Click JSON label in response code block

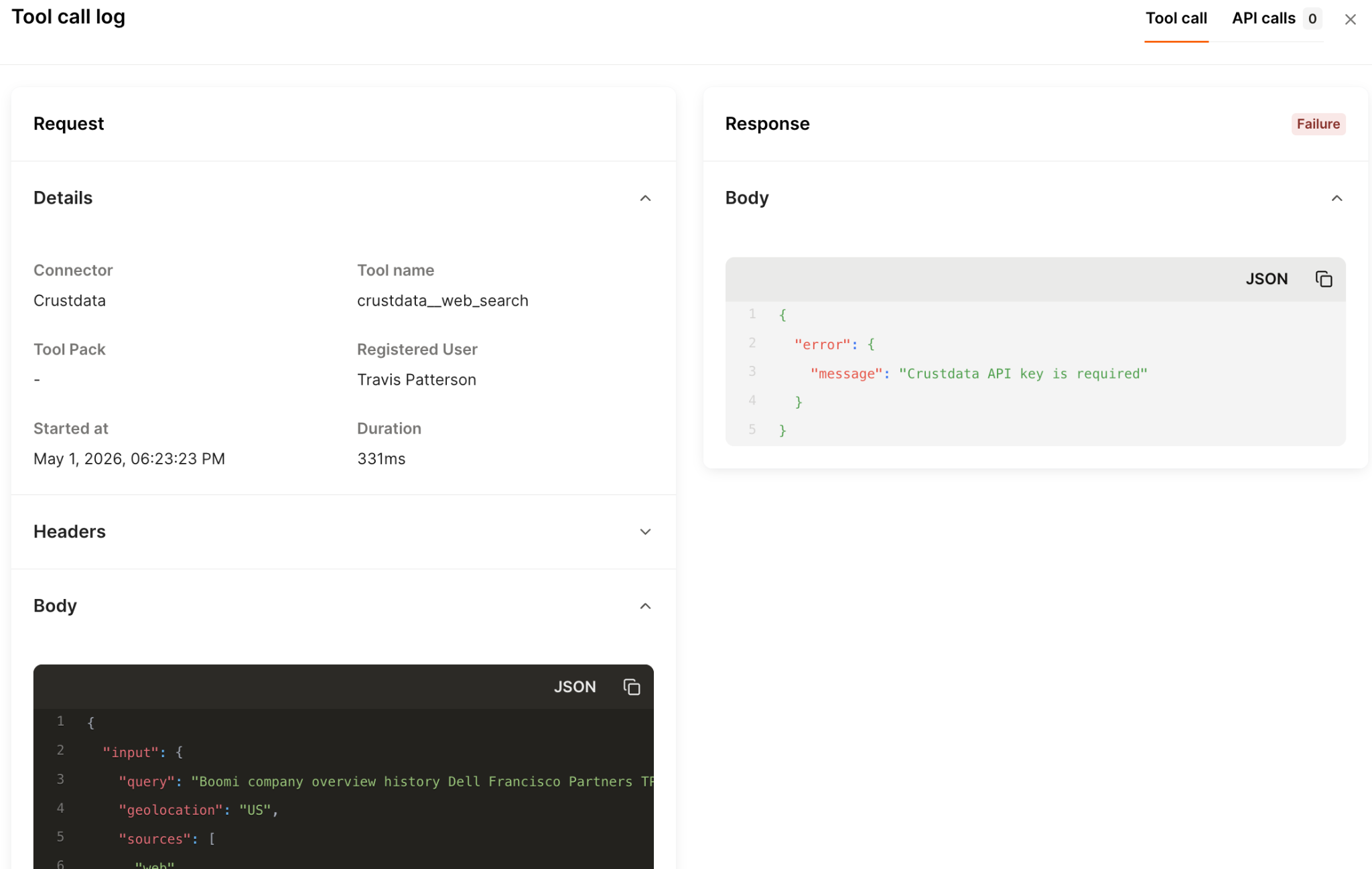pos(1266,279)
